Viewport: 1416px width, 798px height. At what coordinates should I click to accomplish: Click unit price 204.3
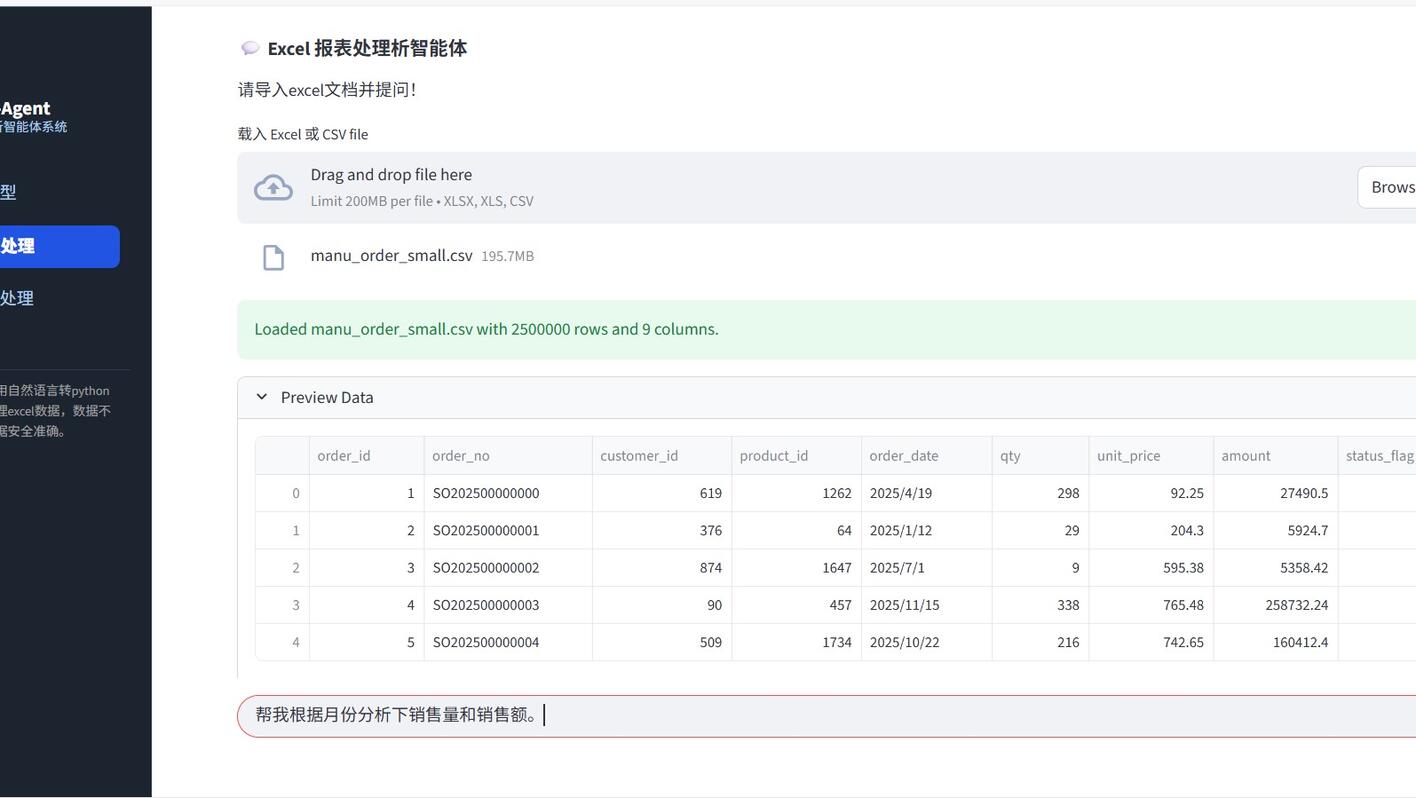pos(1151,531)
